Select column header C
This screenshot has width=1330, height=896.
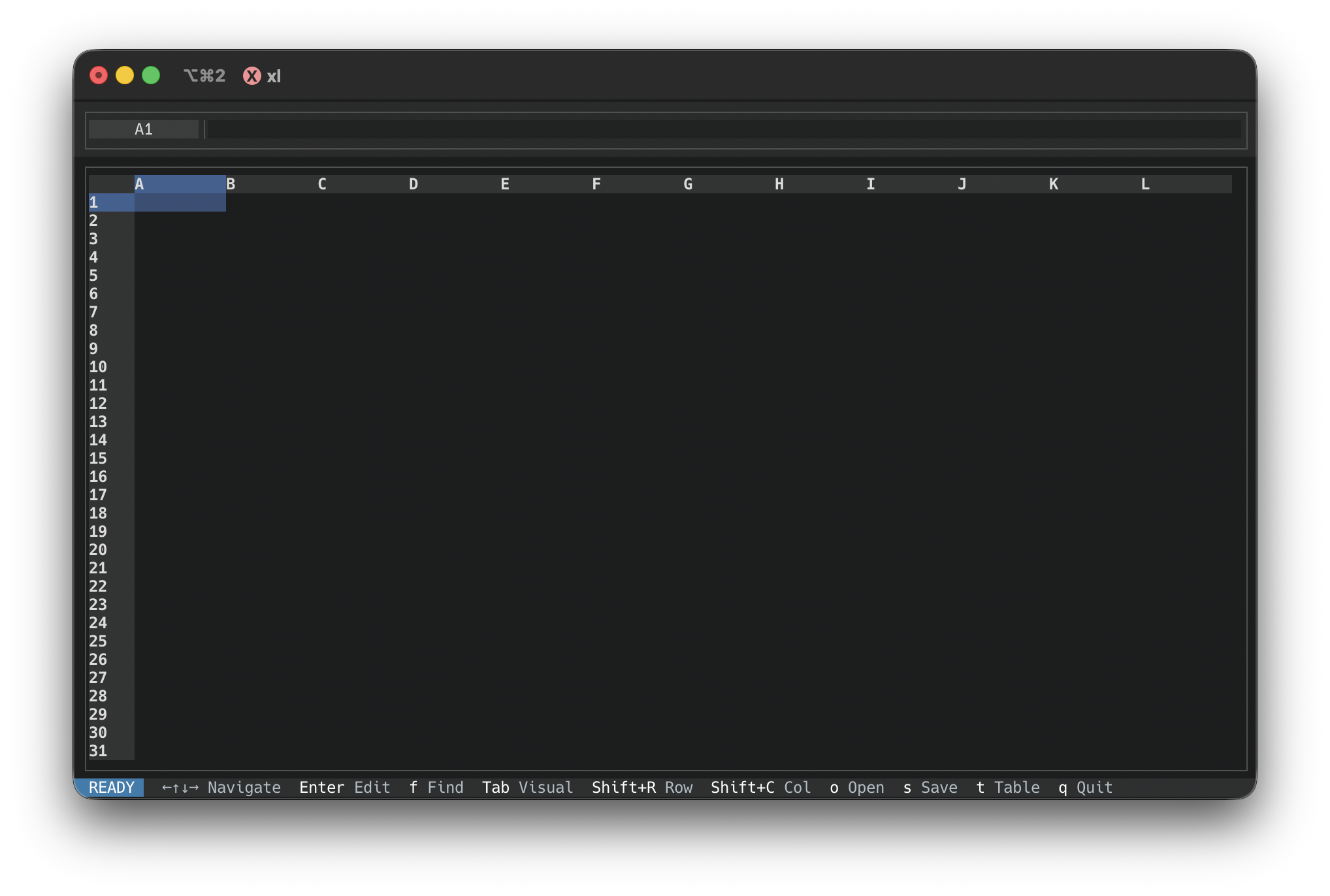pos(363,184)
